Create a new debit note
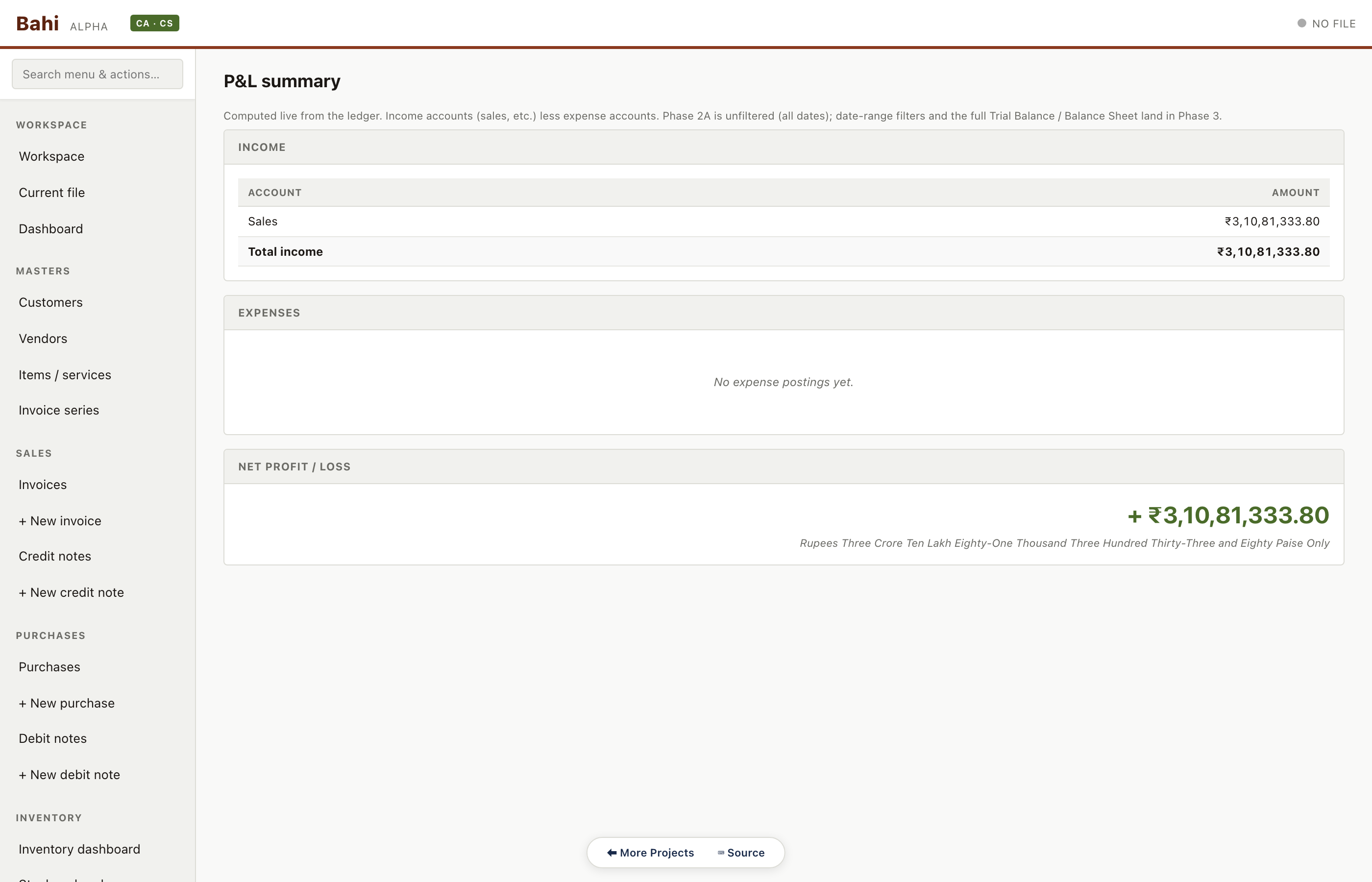This screenshot has width=1372, height=882. coord(69,774)
